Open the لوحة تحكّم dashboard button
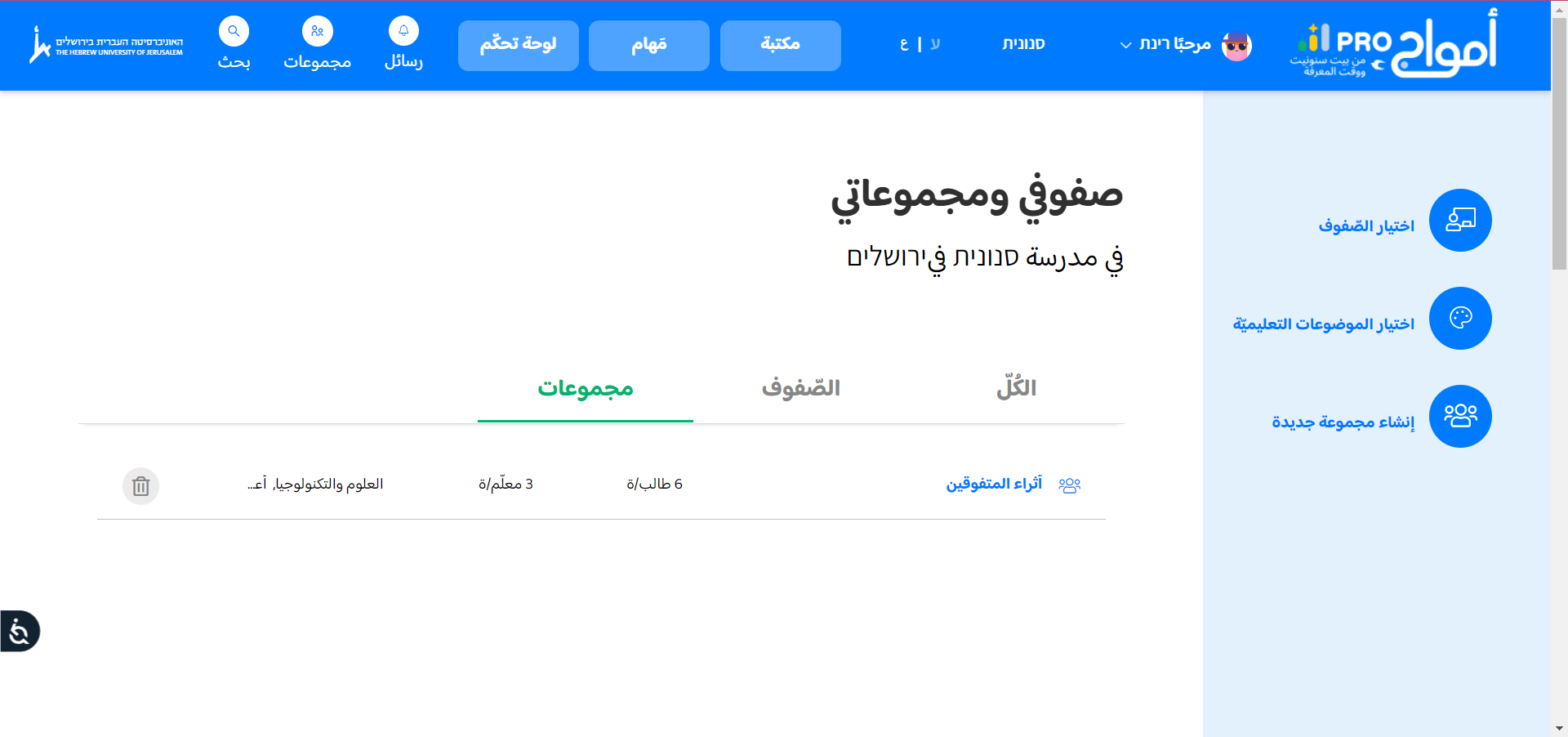1568x737 pixels. tap(518, 45)
